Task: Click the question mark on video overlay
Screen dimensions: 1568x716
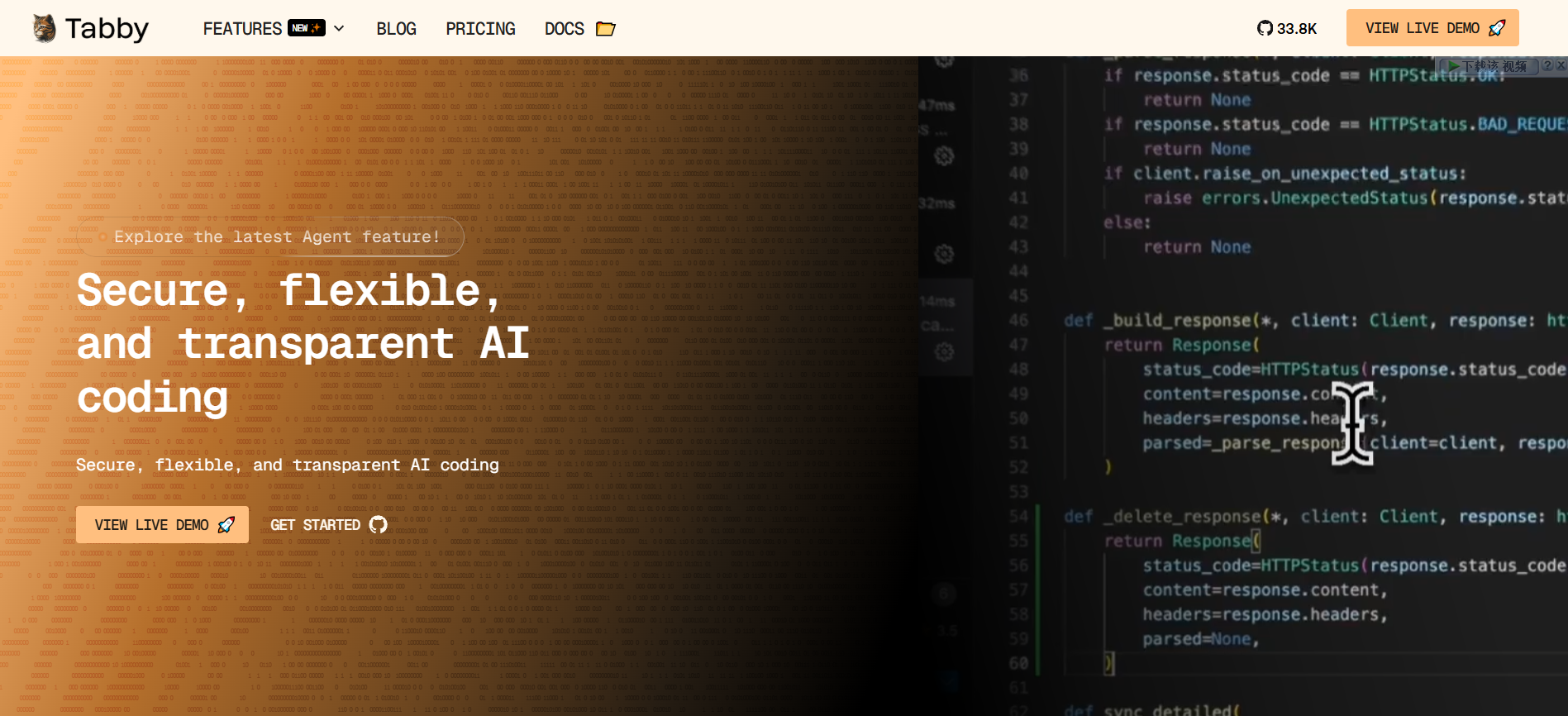Action: point(1547,65)
